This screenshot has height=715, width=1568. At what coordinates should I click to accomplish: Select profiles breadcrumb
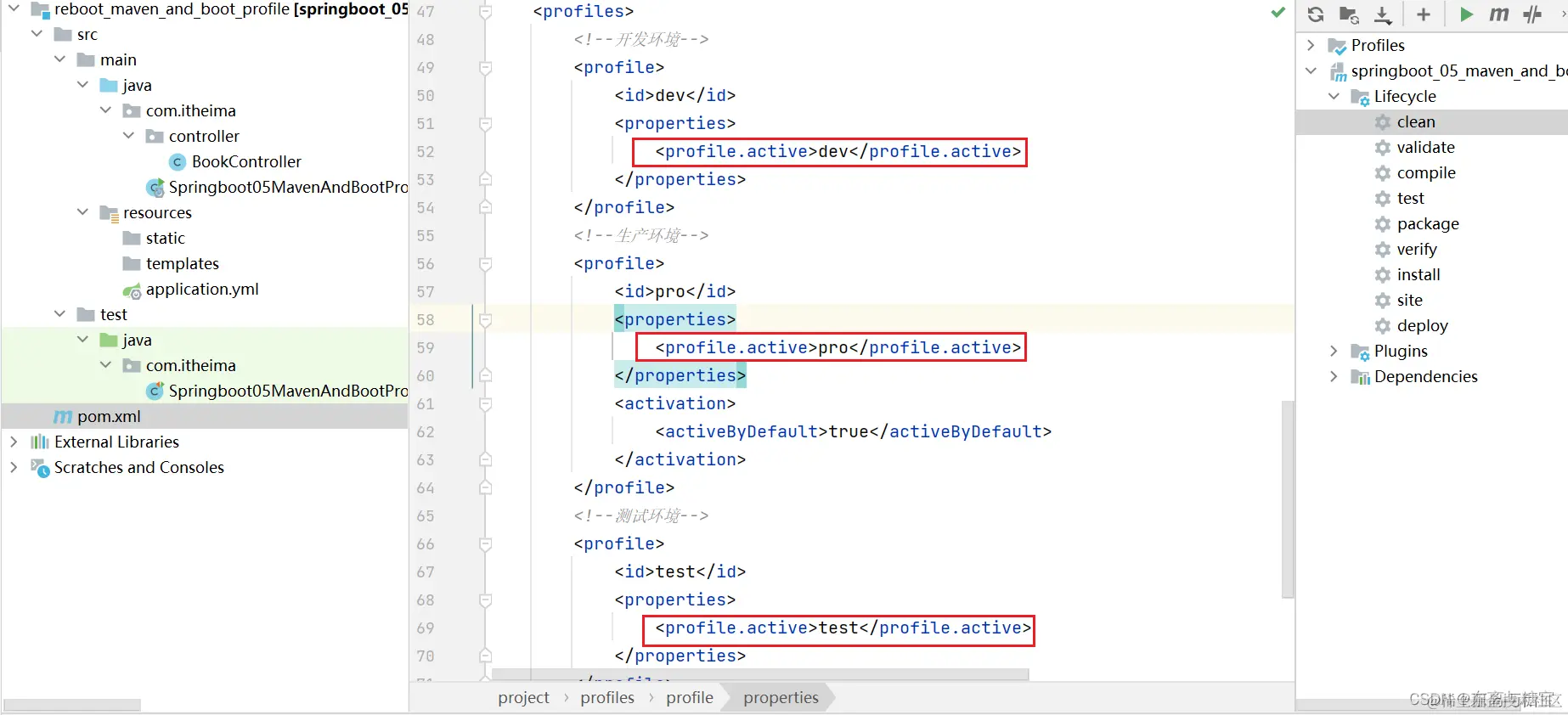point(607,697)
